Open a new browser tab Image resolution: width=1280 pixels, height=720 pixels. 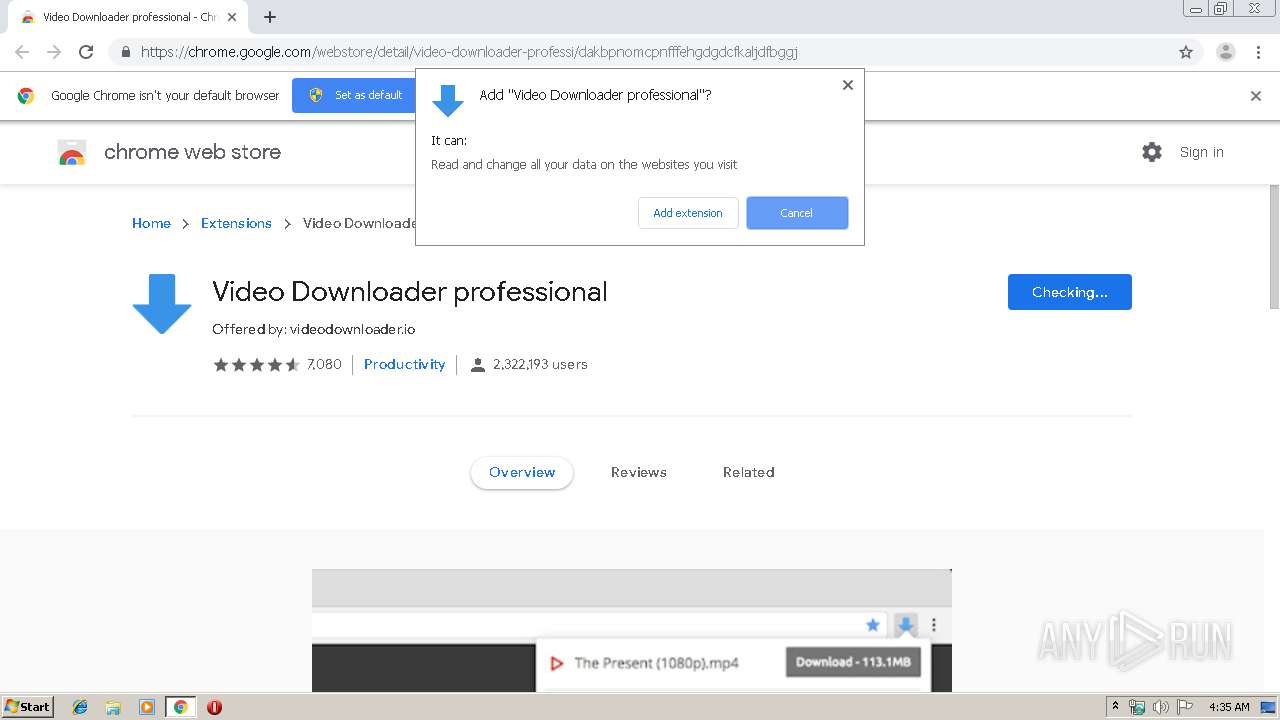[270, 17]
